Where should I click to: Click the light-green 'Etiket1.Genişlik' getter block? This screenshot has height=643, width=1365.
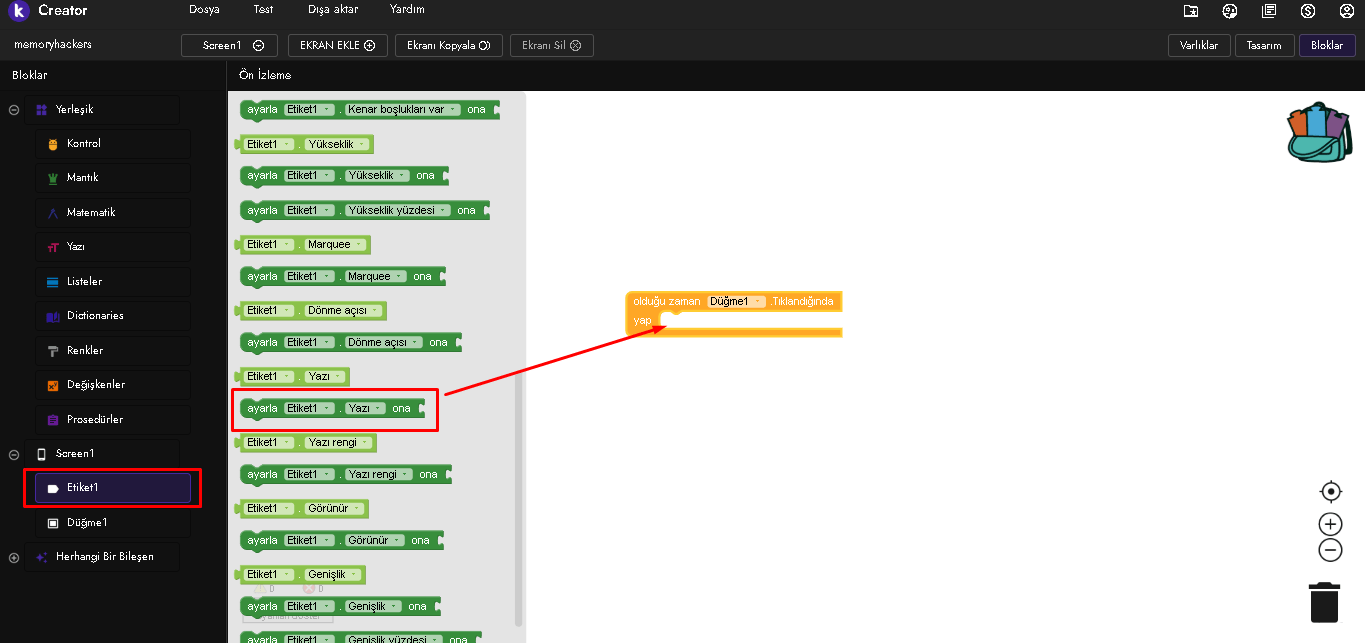point(302,574)
